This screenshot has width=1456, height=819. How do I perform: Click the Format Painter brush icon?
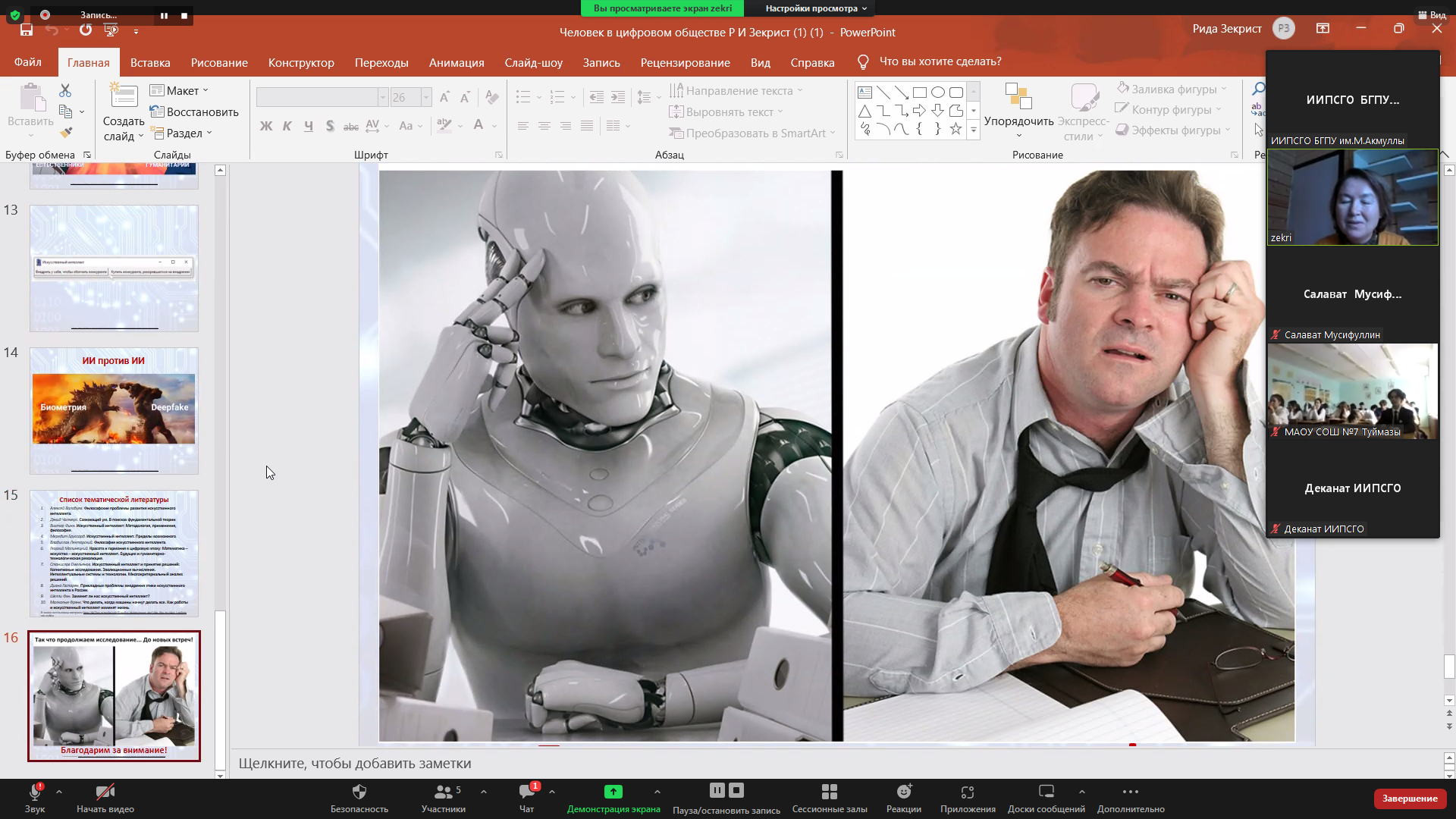[x=66, y=133]
